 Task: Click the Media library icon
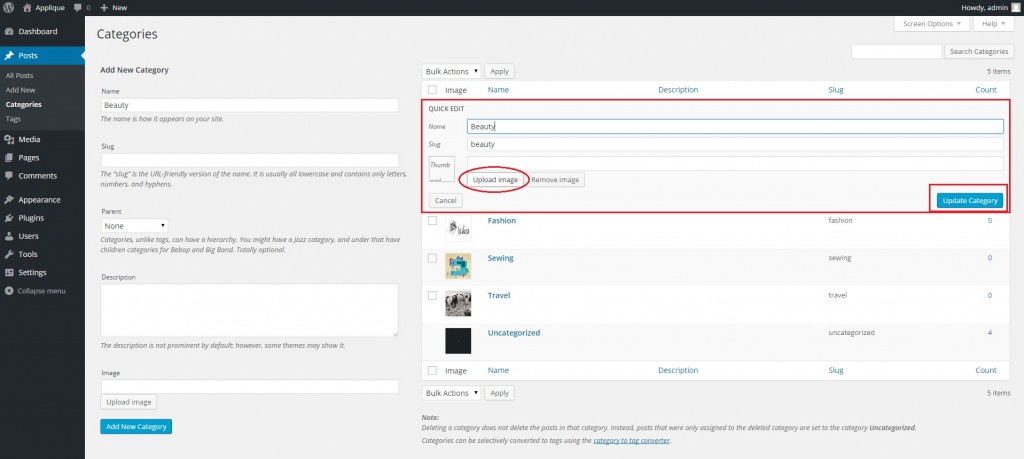[9, 139]
